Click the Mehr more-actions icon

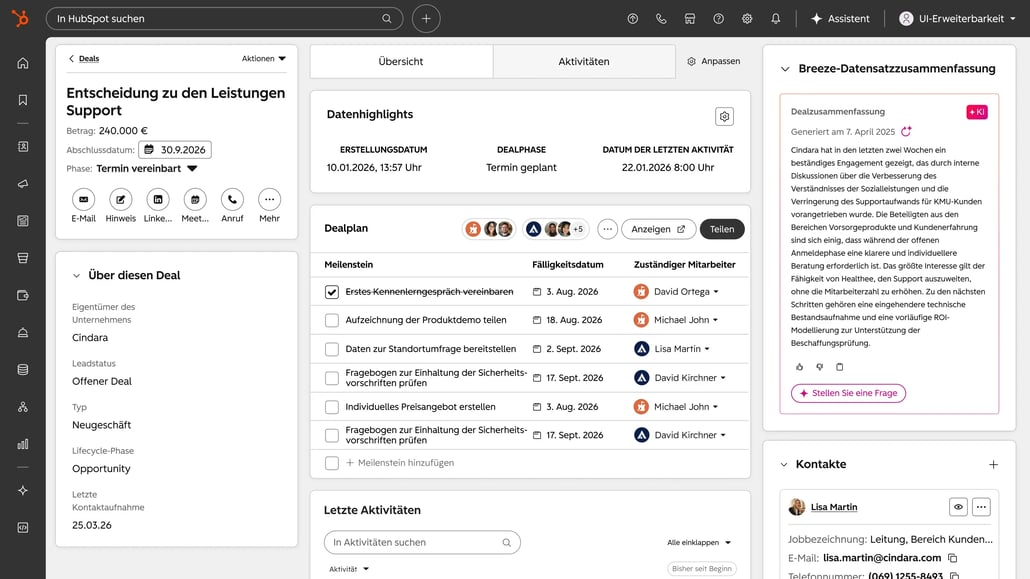tap(269, 199)
